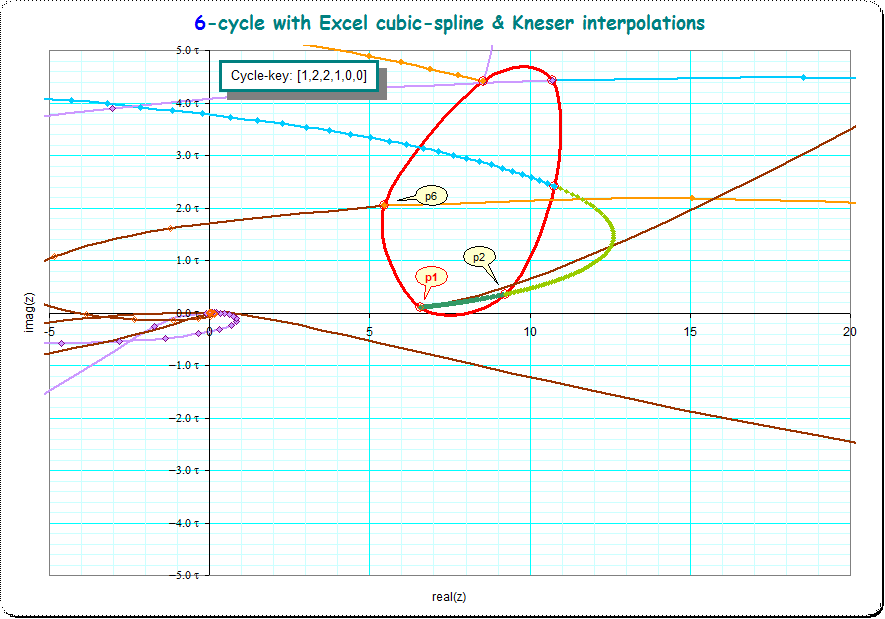Image resolution: width=885 pixels, height=619 pixels.
Task: Click the orange marker beneath the p1 callout
Action: [420, 307]
